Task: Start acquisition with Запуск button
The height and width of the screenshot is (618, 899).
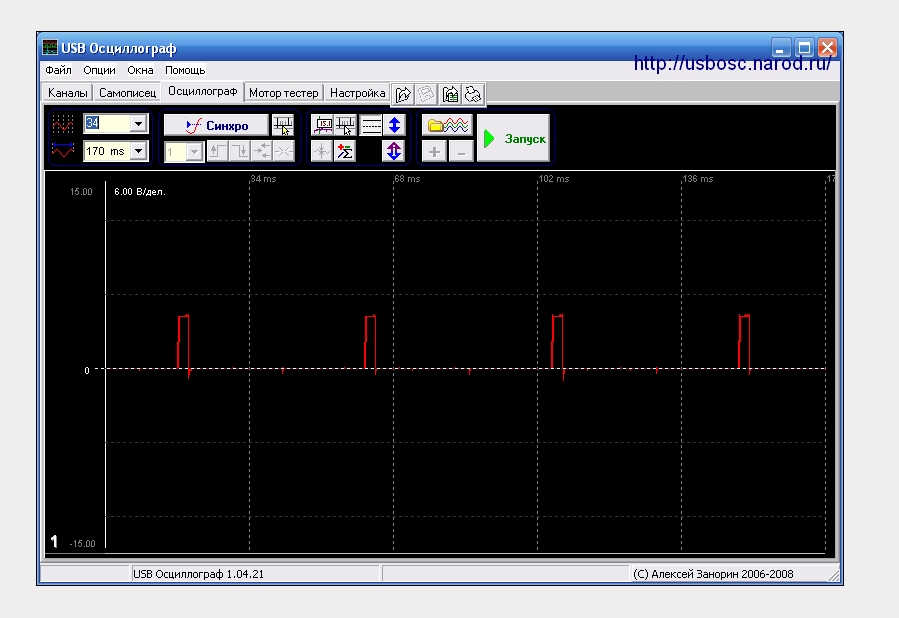Action: (514, 138)
